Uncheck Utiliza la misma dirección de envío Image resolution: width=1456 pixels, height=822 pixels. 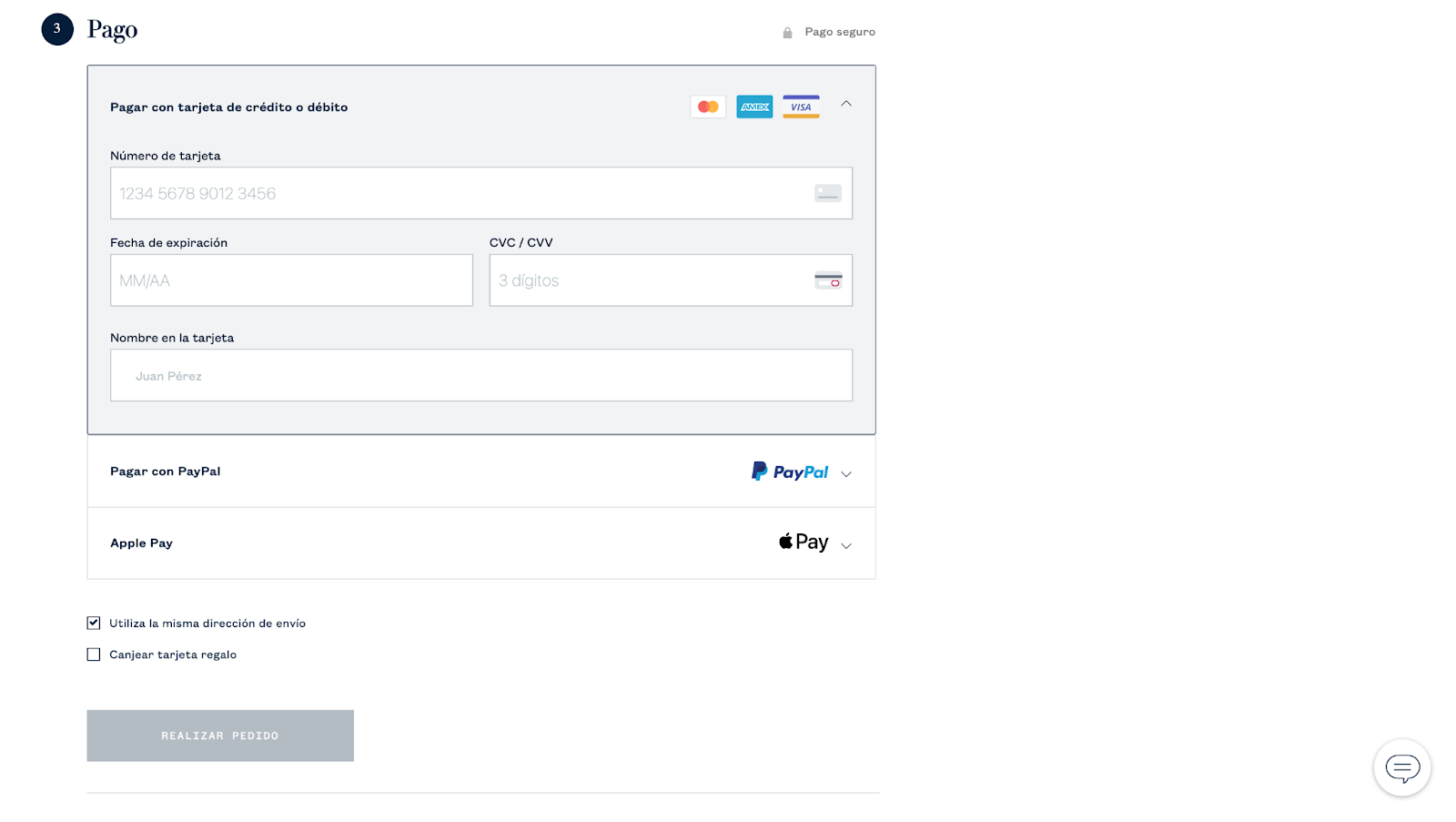click(94, 623)
